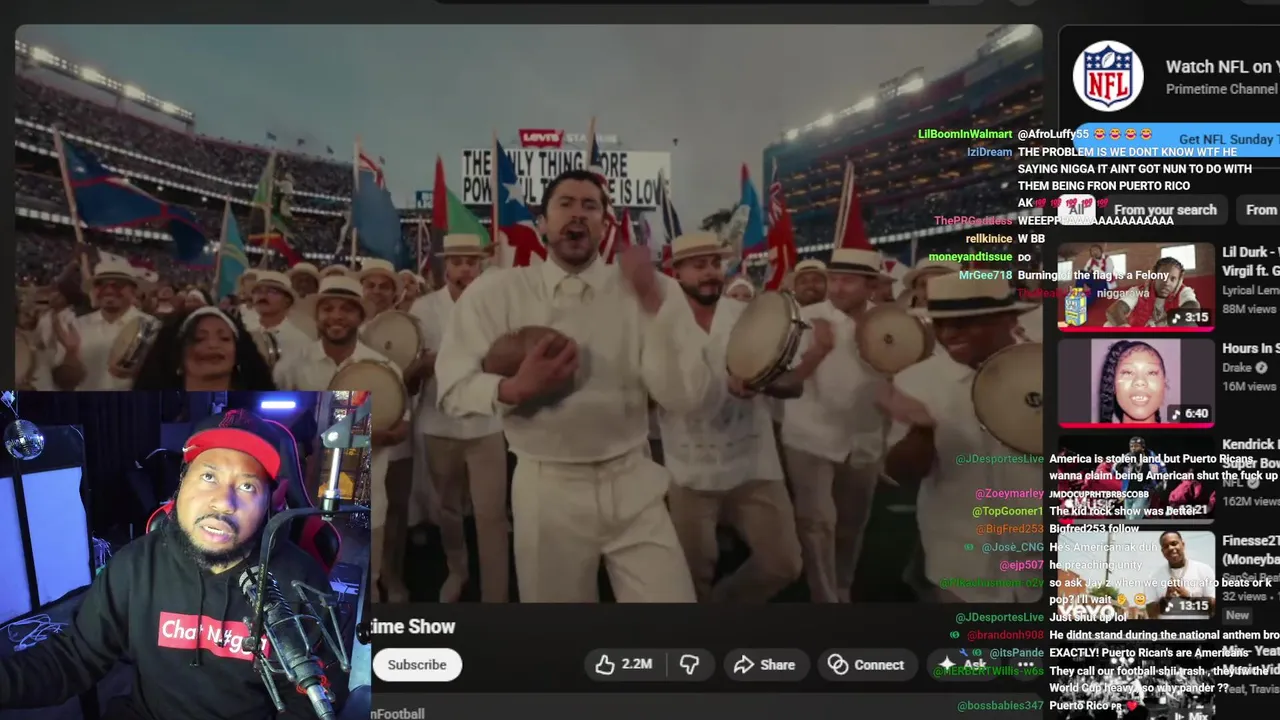The image size is (1280, 720).
Task: Open the Mix playlist thumbnail at bottom
Action: click(1136, 676)
